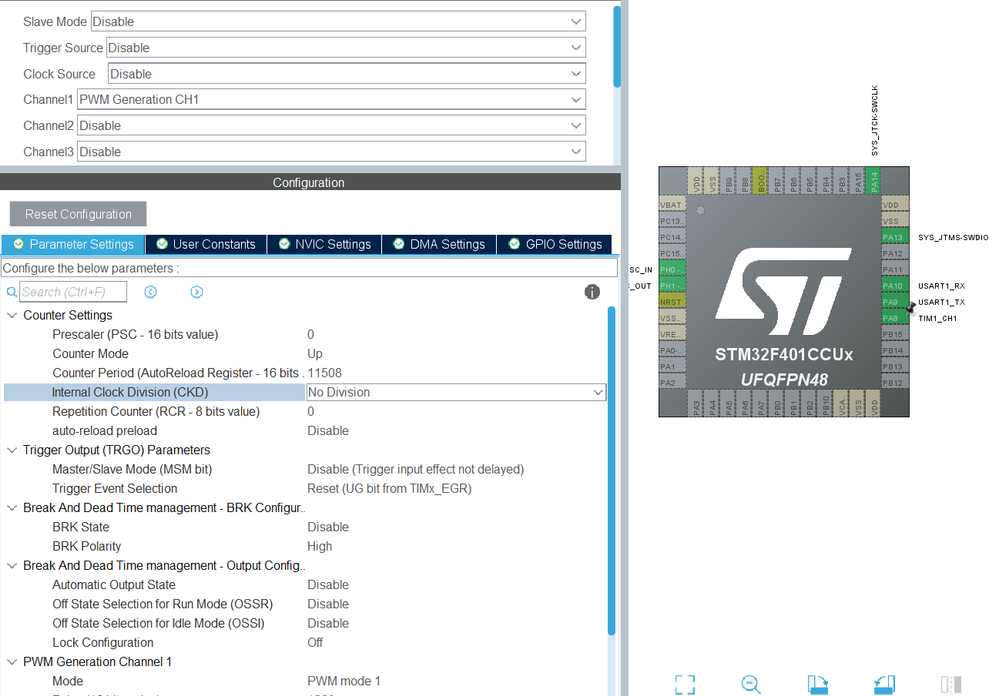The height and width of the screenshot is (696, 999).
Task: Switch to NVIC Settings tab
Action: coord(324,244)
